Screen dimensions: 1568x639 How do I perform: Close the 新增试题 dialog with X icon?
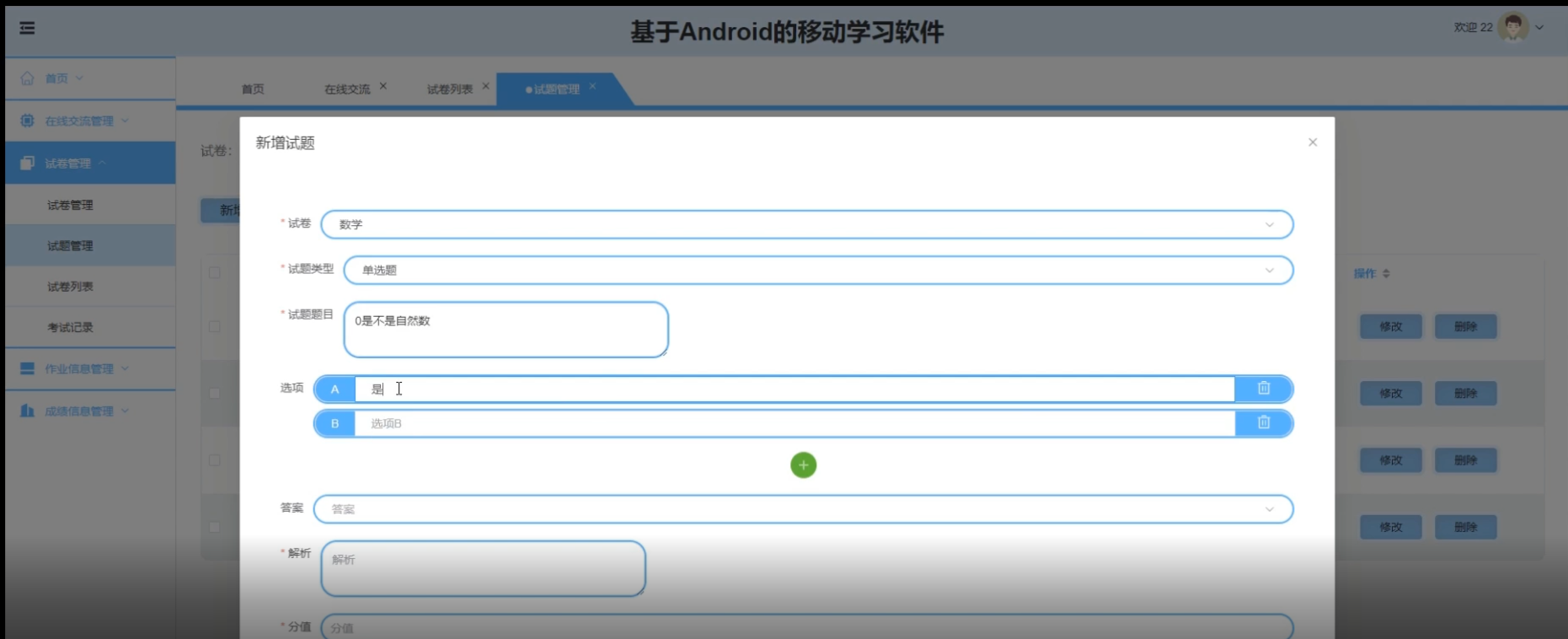coord(1312,142)
